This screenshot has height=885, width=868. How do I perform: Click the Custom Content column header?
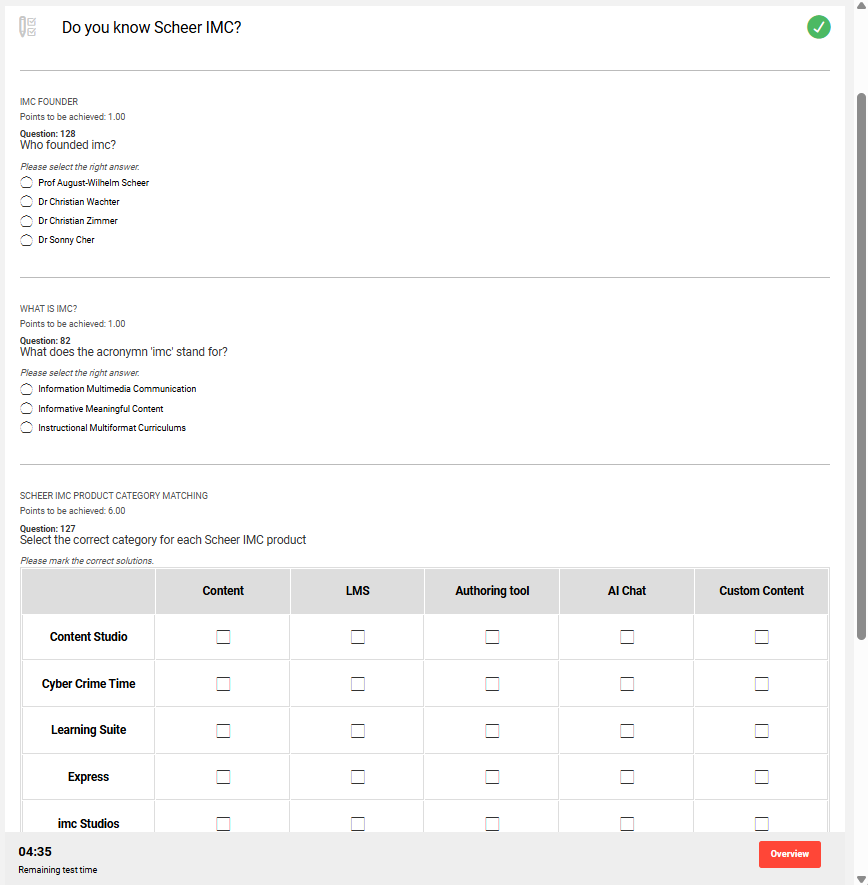click(761, 591)
